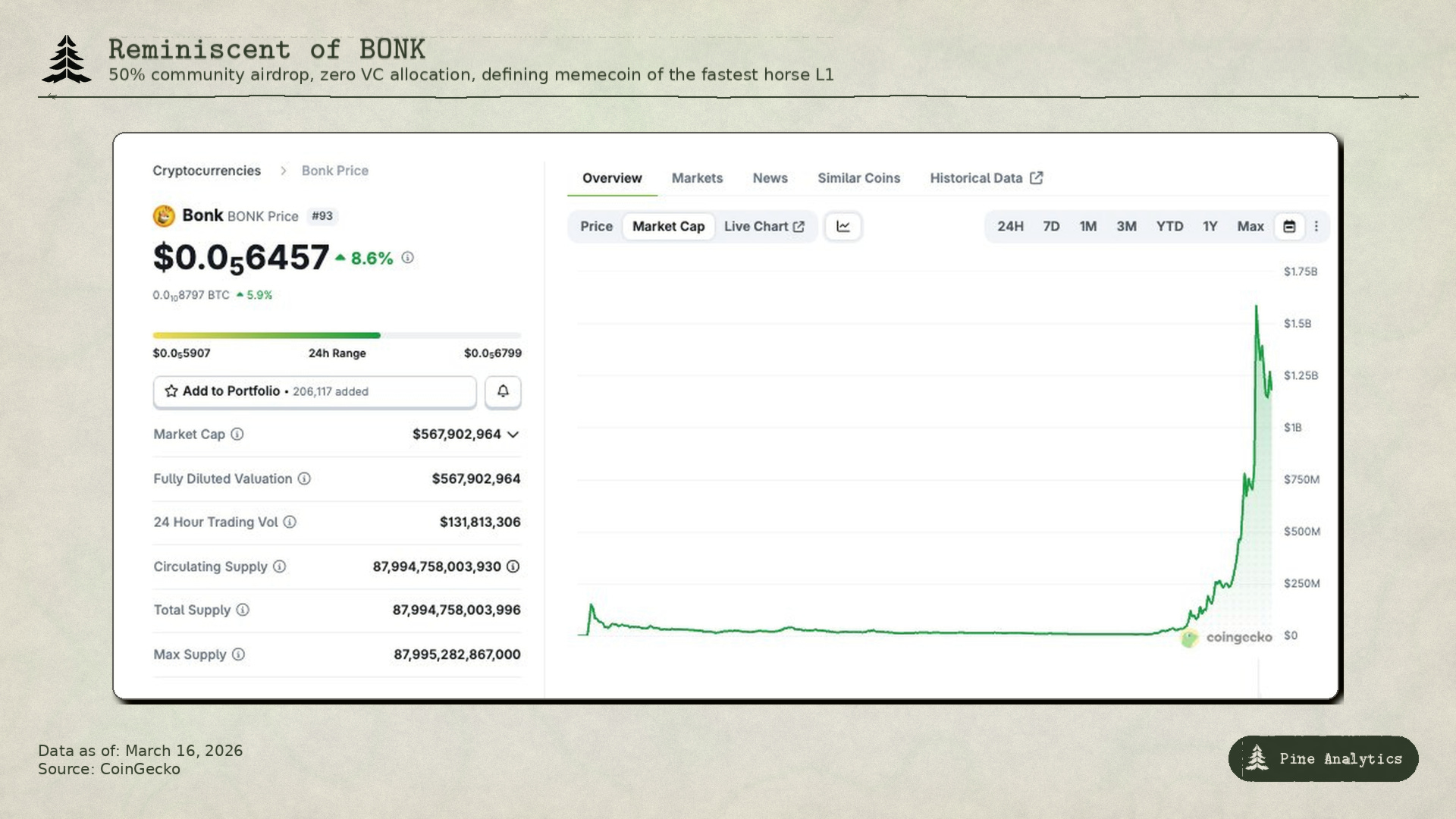
Task: Click the price alert bell icon
Action: pos(503,391)
